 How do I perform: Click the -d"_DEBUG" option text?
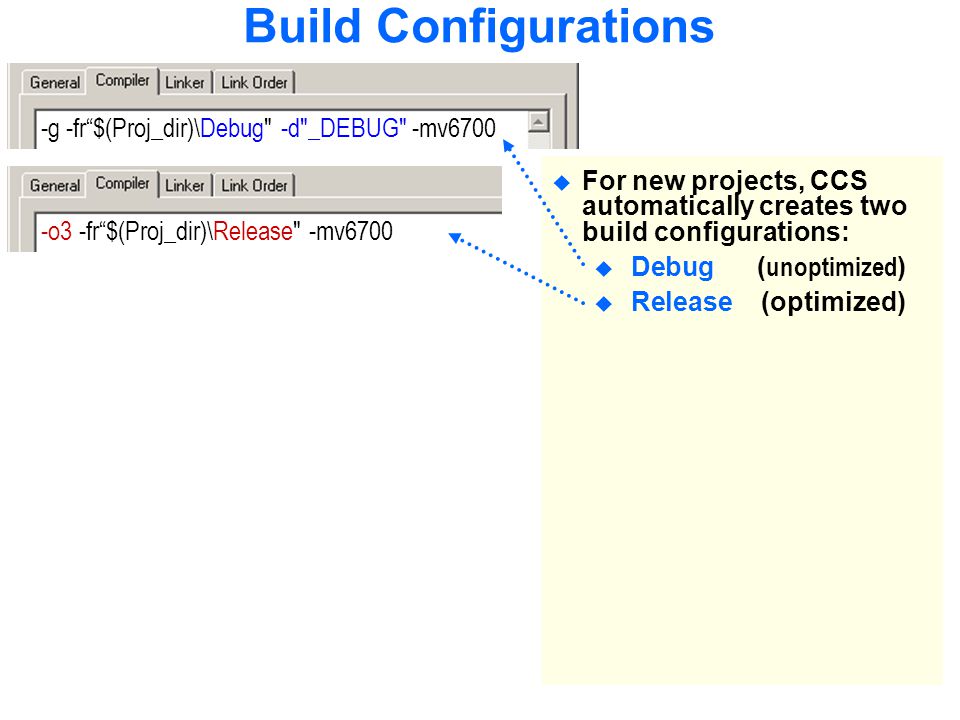[x=343, y=129]
